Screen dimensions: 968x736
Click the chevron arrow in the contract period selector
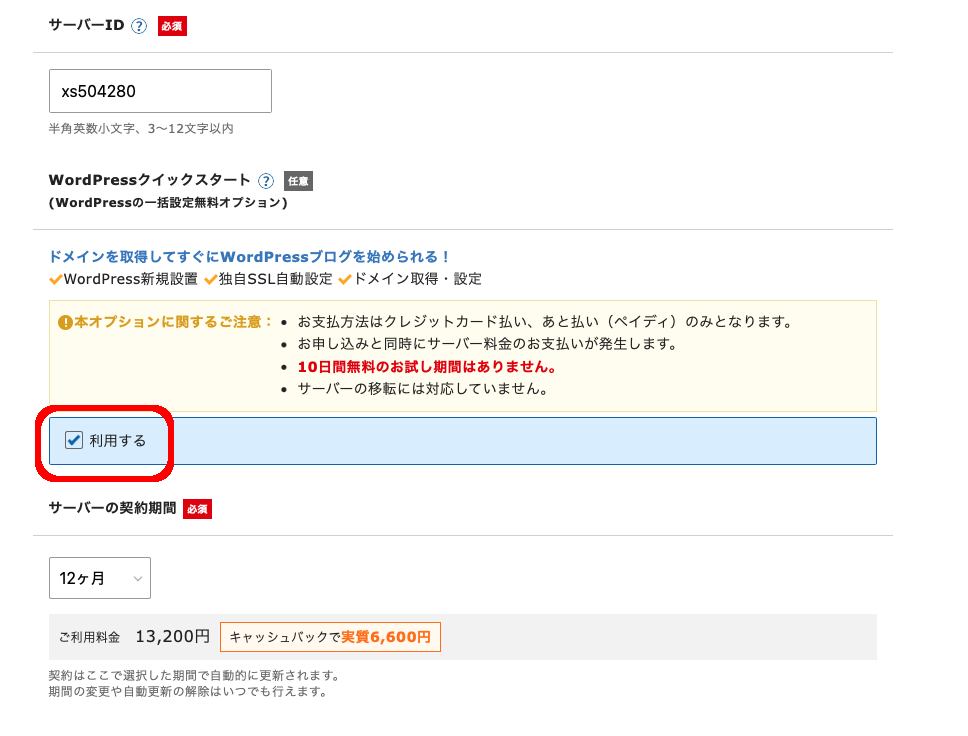coord(136,579)
